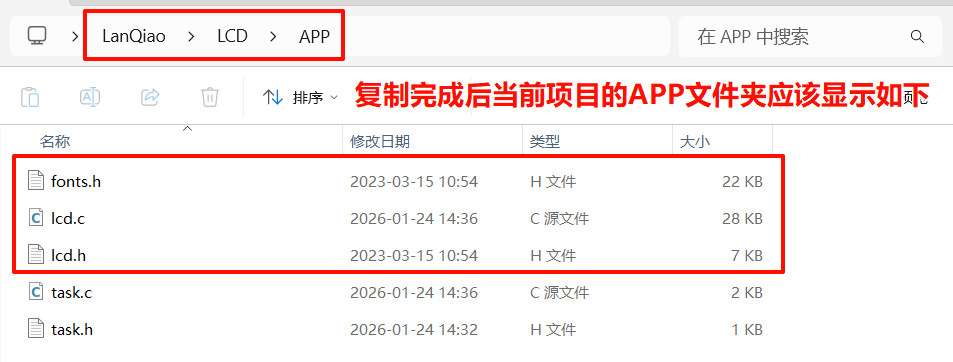Sort by the 修改日期 column header

coord(380,142)
